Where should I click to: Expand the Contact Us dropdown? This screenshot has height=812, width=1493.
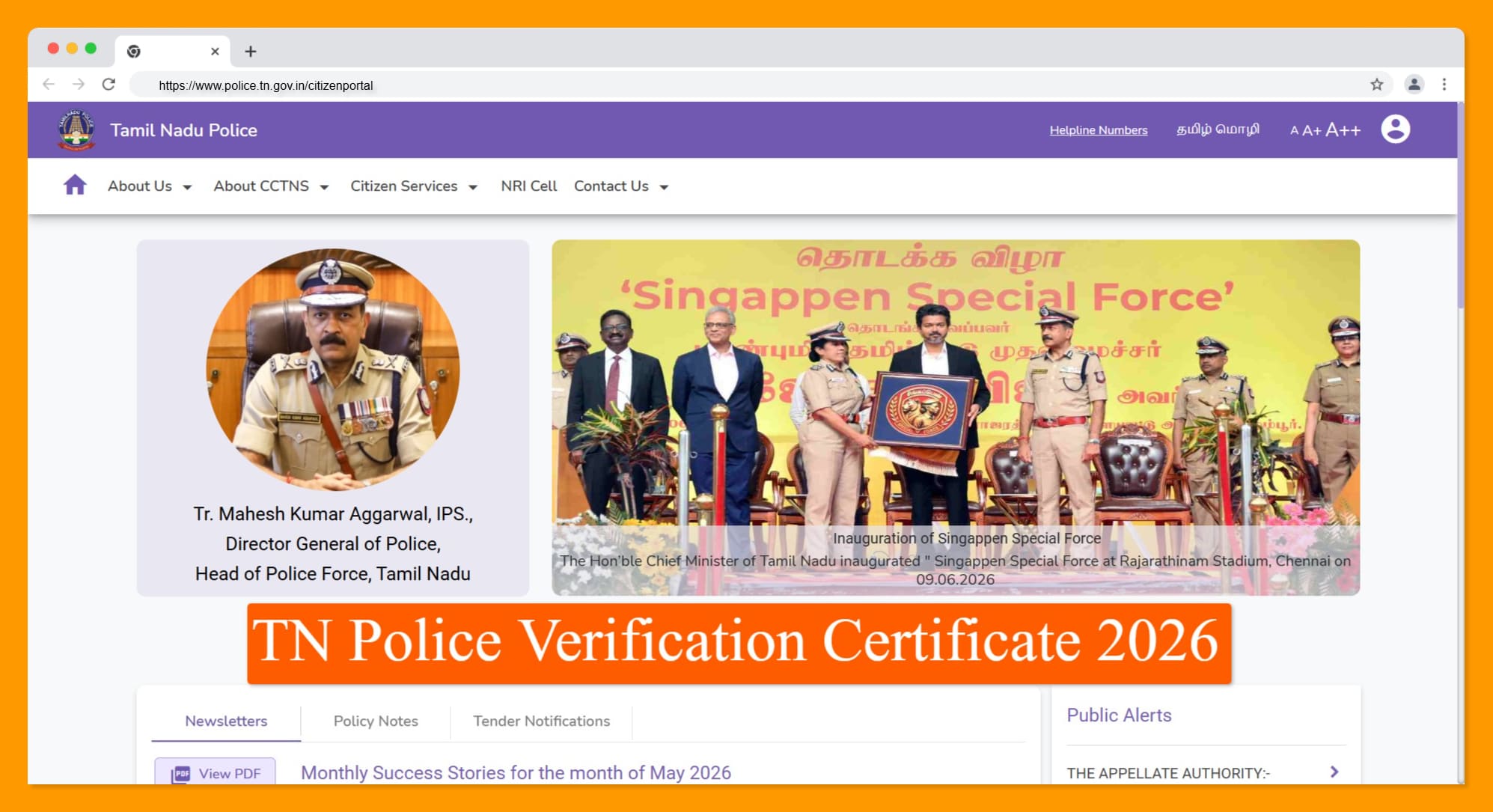[x=621, y=186]
